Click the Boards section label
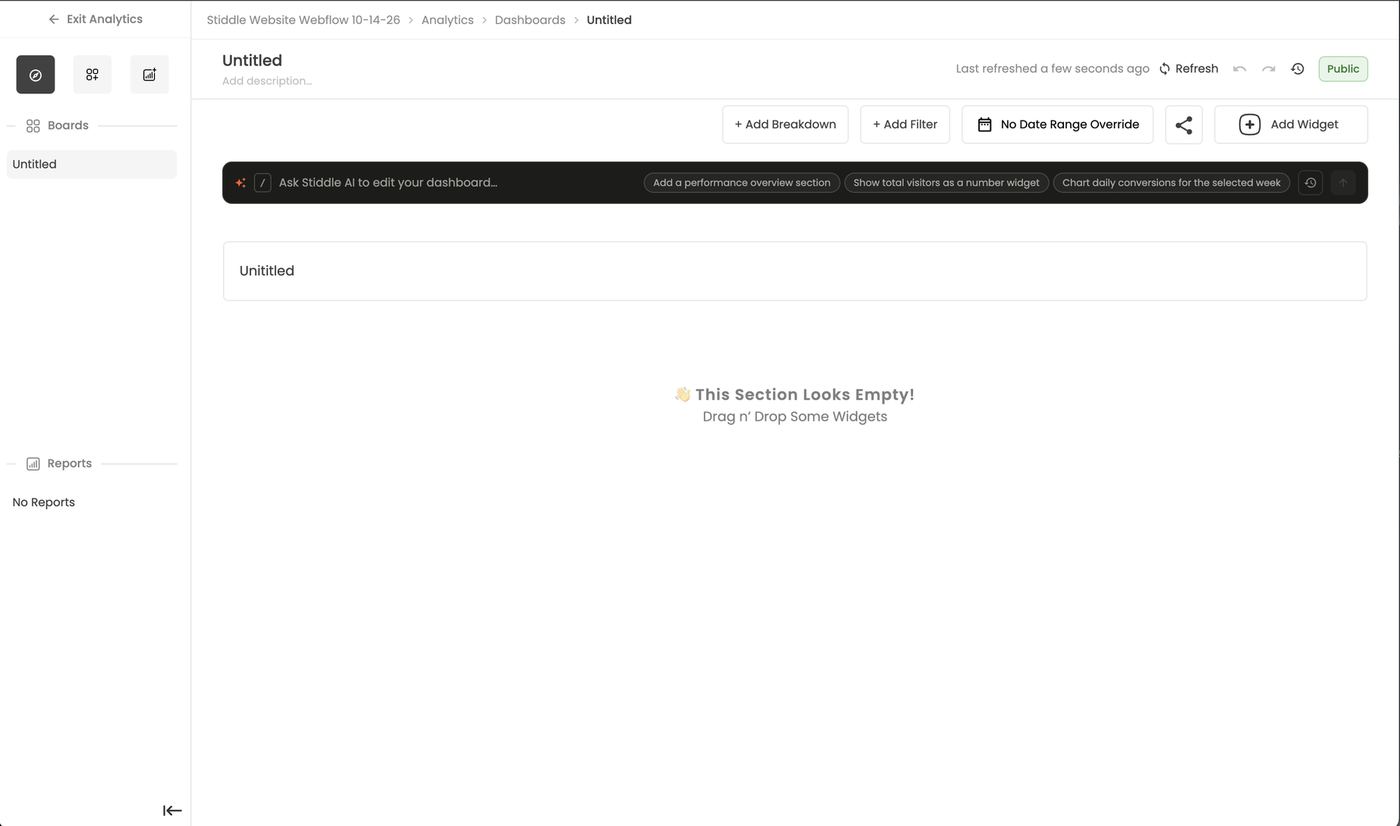1400x826 pixels. (x=68, y=126)
